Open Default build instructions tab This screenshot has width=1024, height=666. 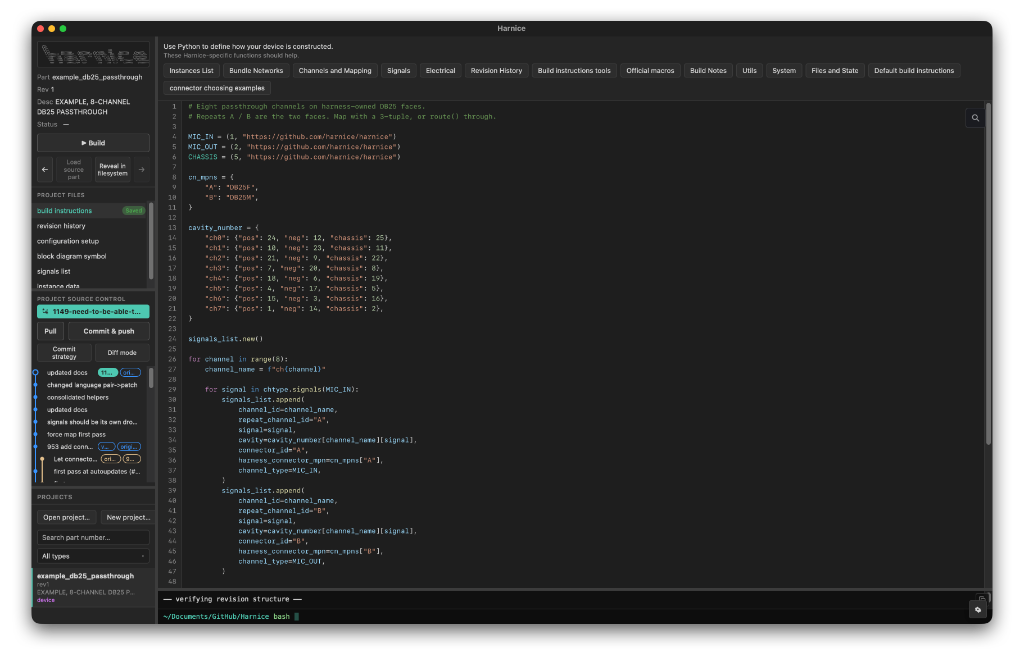[914, 71]
